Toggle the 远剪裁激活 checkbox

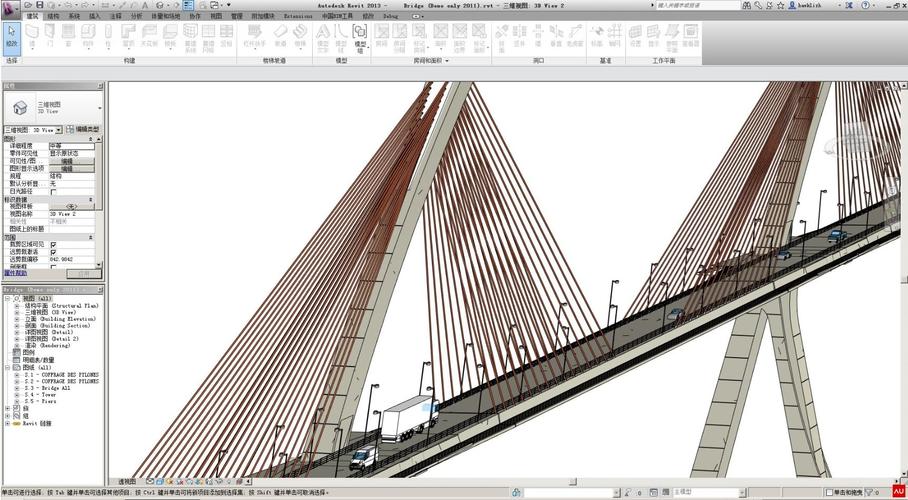coord(53,252)
